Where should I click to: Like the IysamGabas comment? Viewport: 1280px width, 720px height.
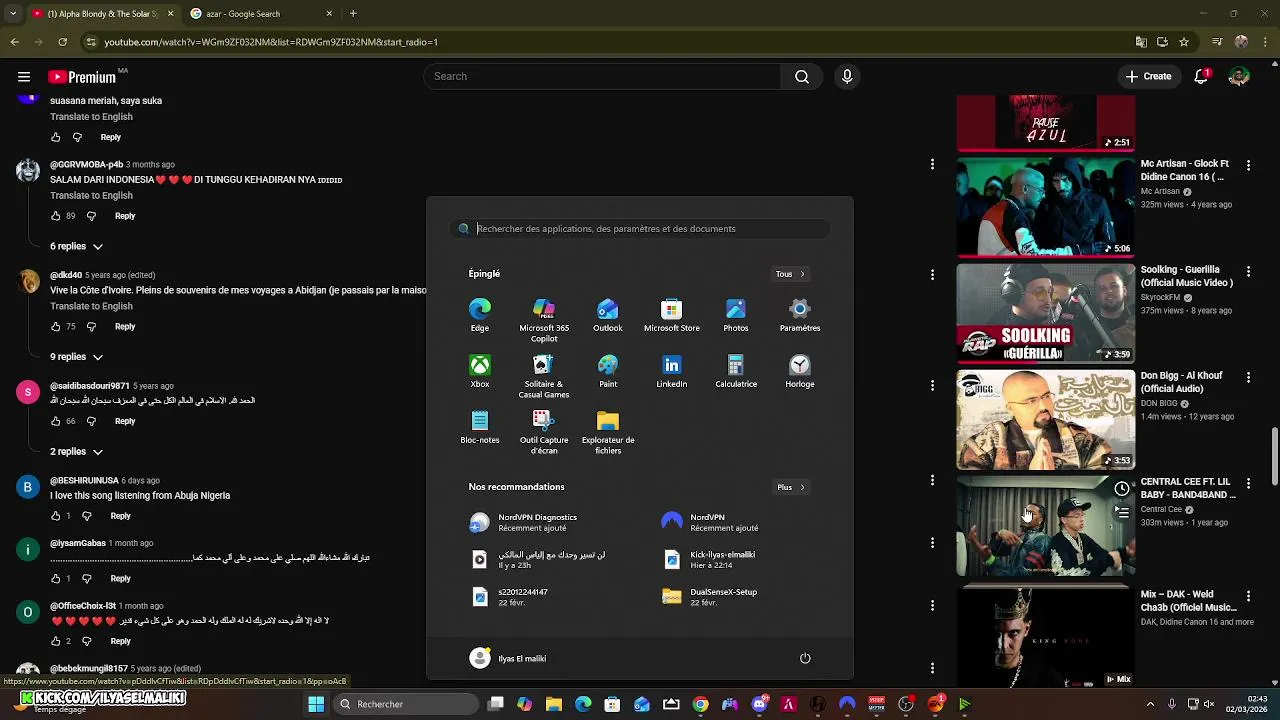(56, 579)
